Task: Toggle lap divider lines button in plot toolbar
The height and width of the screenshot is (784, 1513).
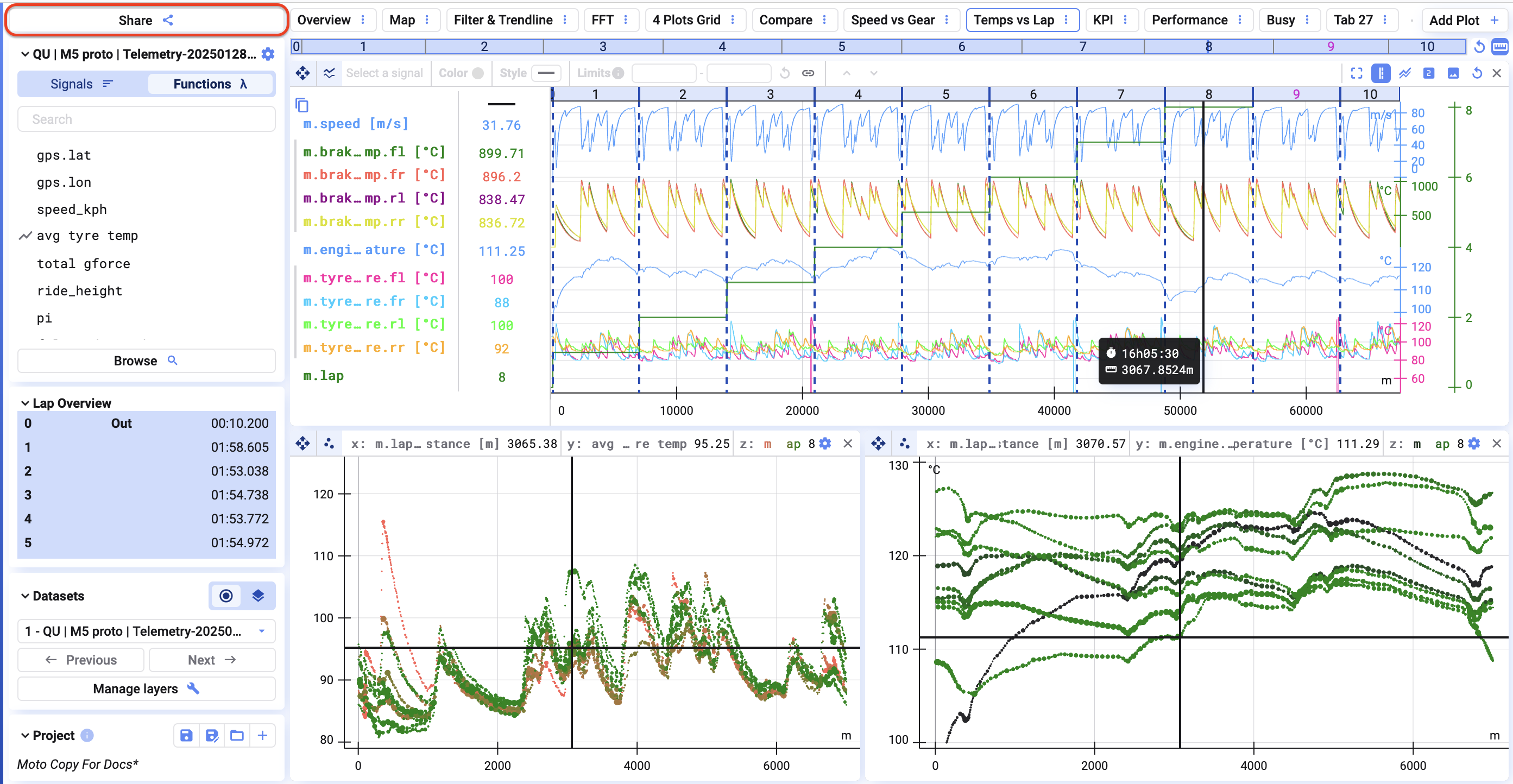Action: 1381,73
